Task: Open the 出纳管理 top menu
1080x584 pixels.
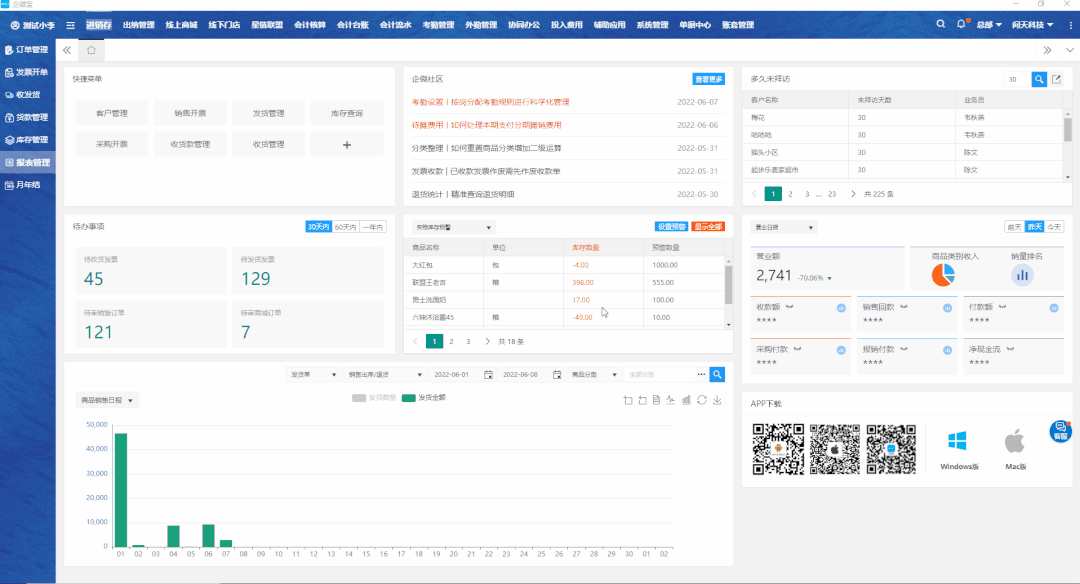Action: 138,24
